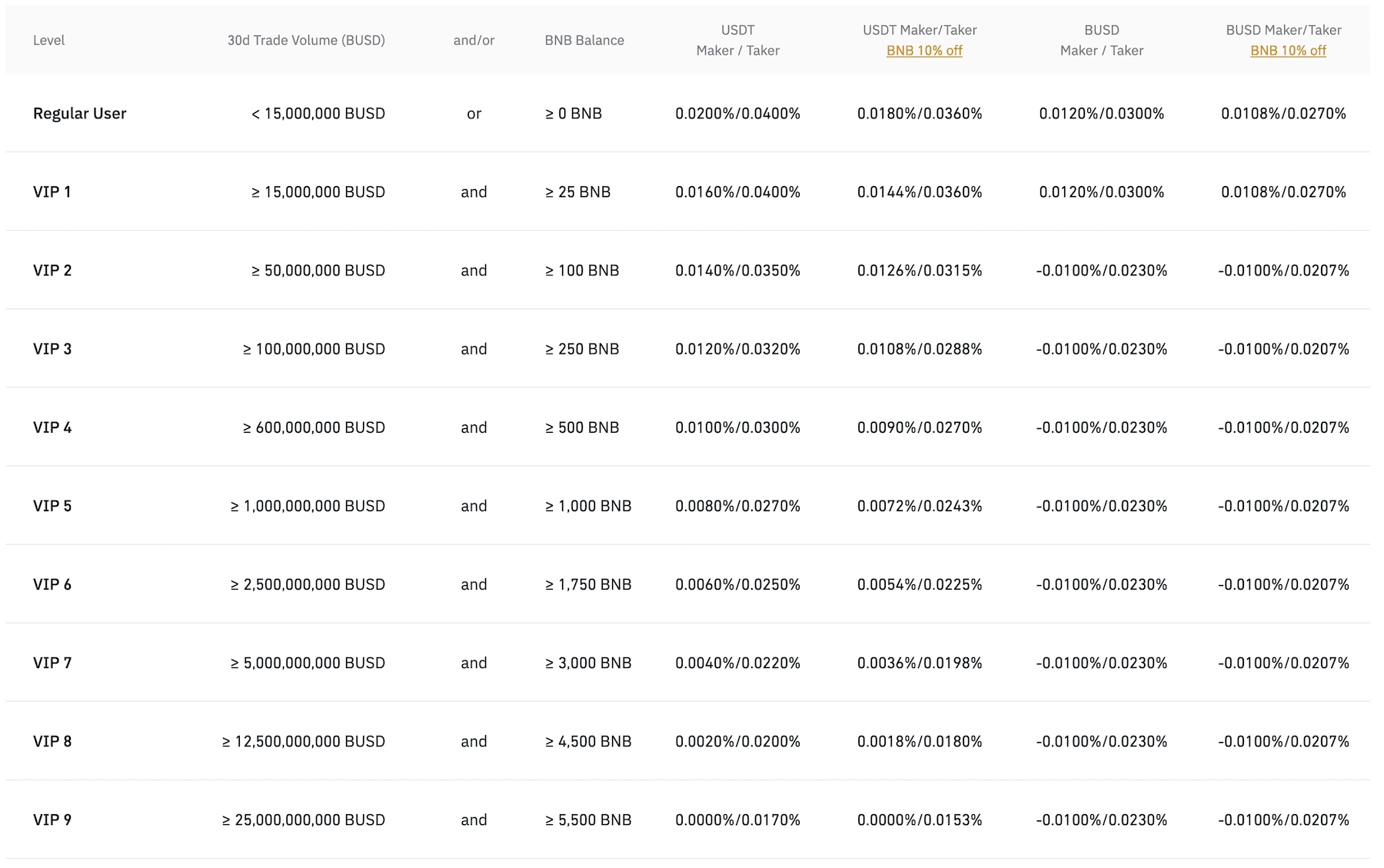Select the Regular User row label

click(x=79, y=114)
